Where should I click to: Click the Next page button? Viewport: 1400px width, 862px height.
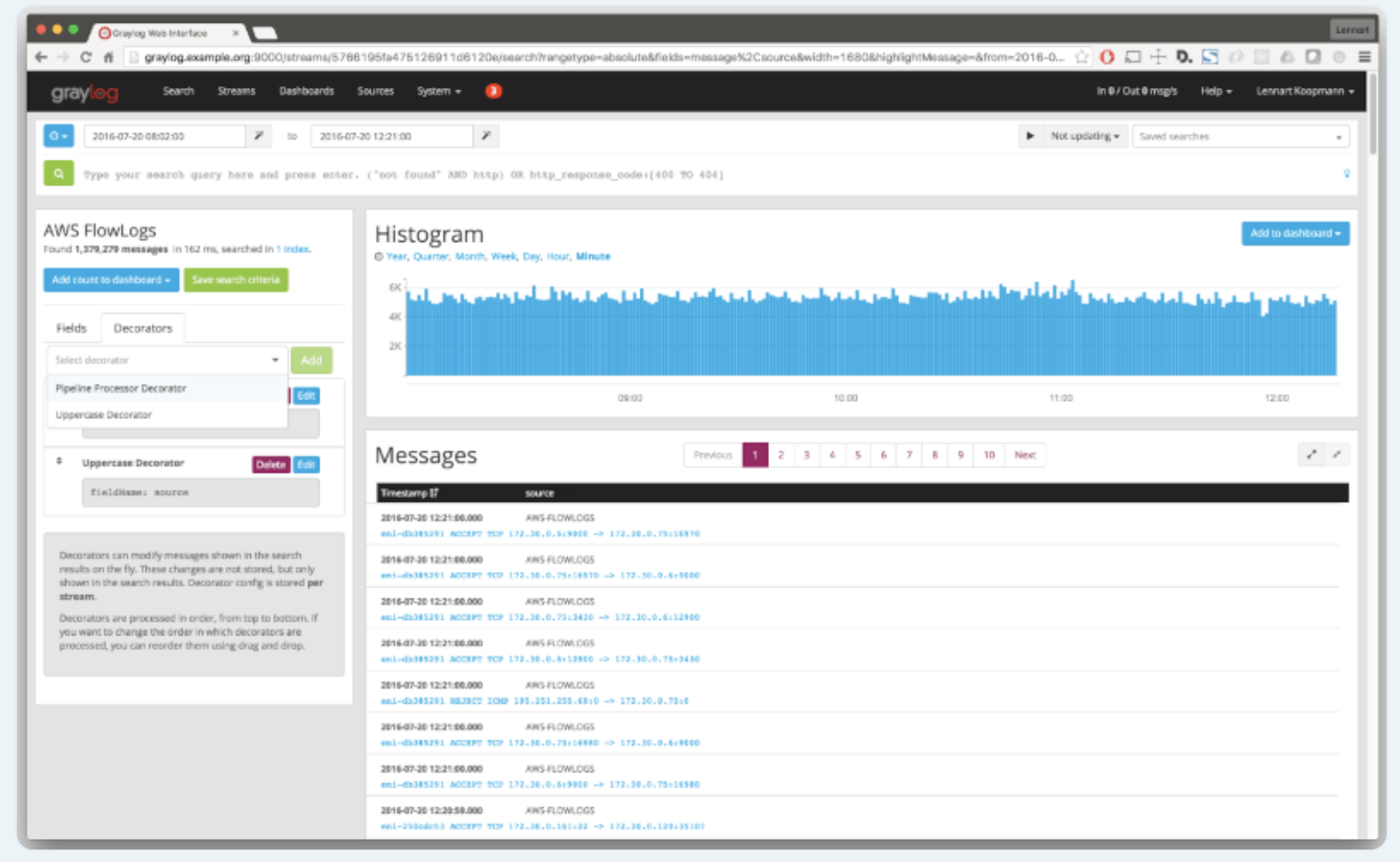(1025, 455)
